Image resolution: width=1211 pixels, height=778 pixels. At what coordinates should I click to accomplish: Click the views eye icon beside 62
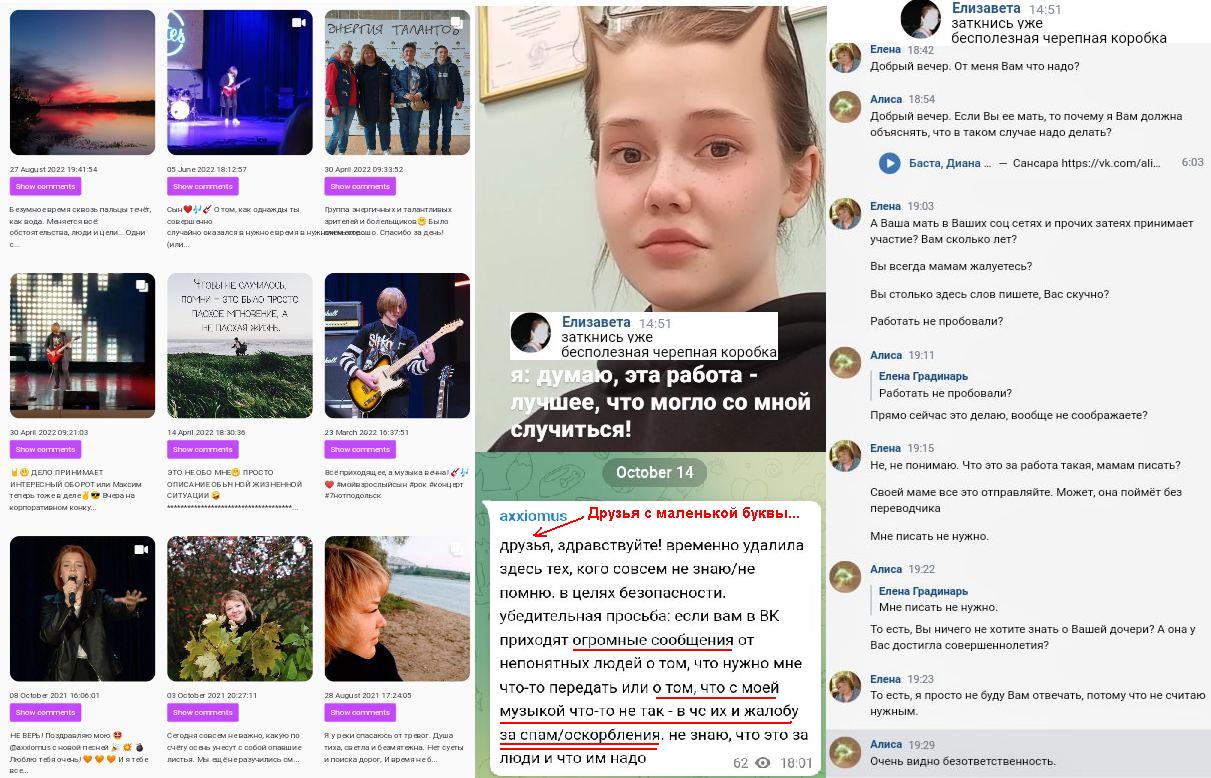coord(763,763)
